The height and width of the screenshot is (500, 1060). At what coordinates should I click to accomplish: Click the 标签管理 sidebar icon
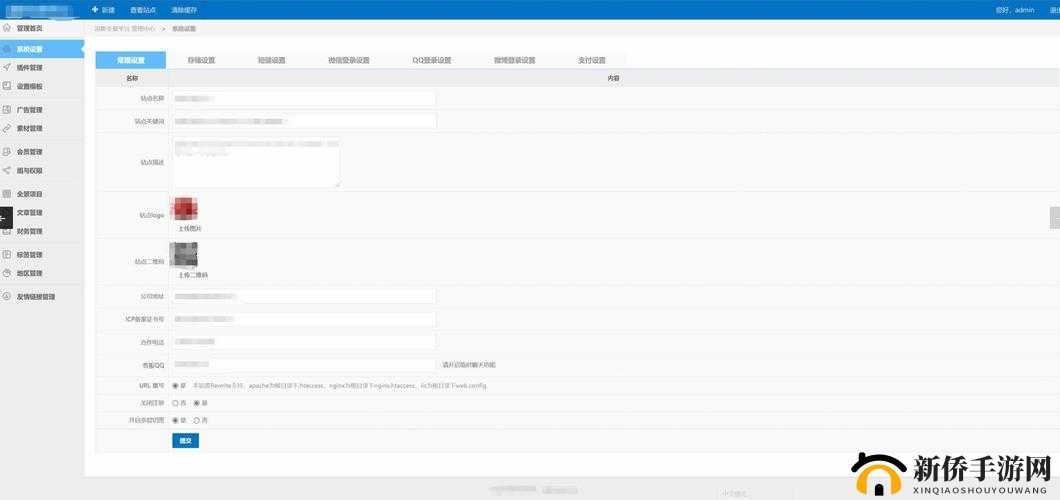tap(7, 254)
